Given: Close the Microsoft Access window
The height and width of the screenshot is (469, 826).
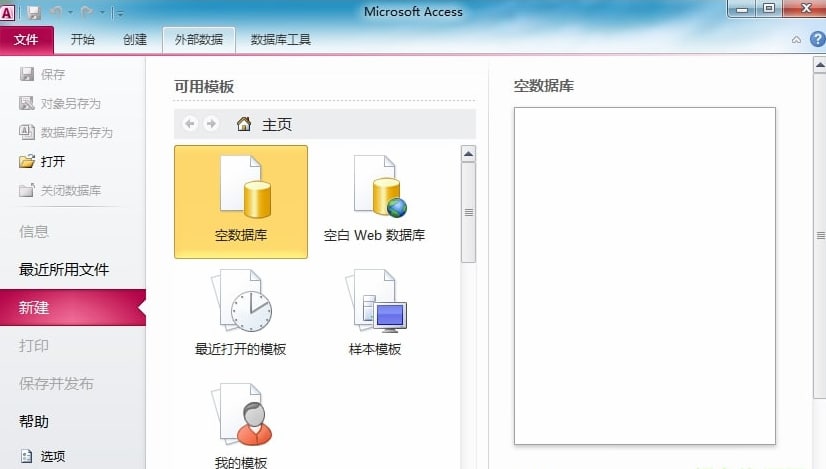Looking at the screenshot, I should pyautogui.click(x=806, y=9).
